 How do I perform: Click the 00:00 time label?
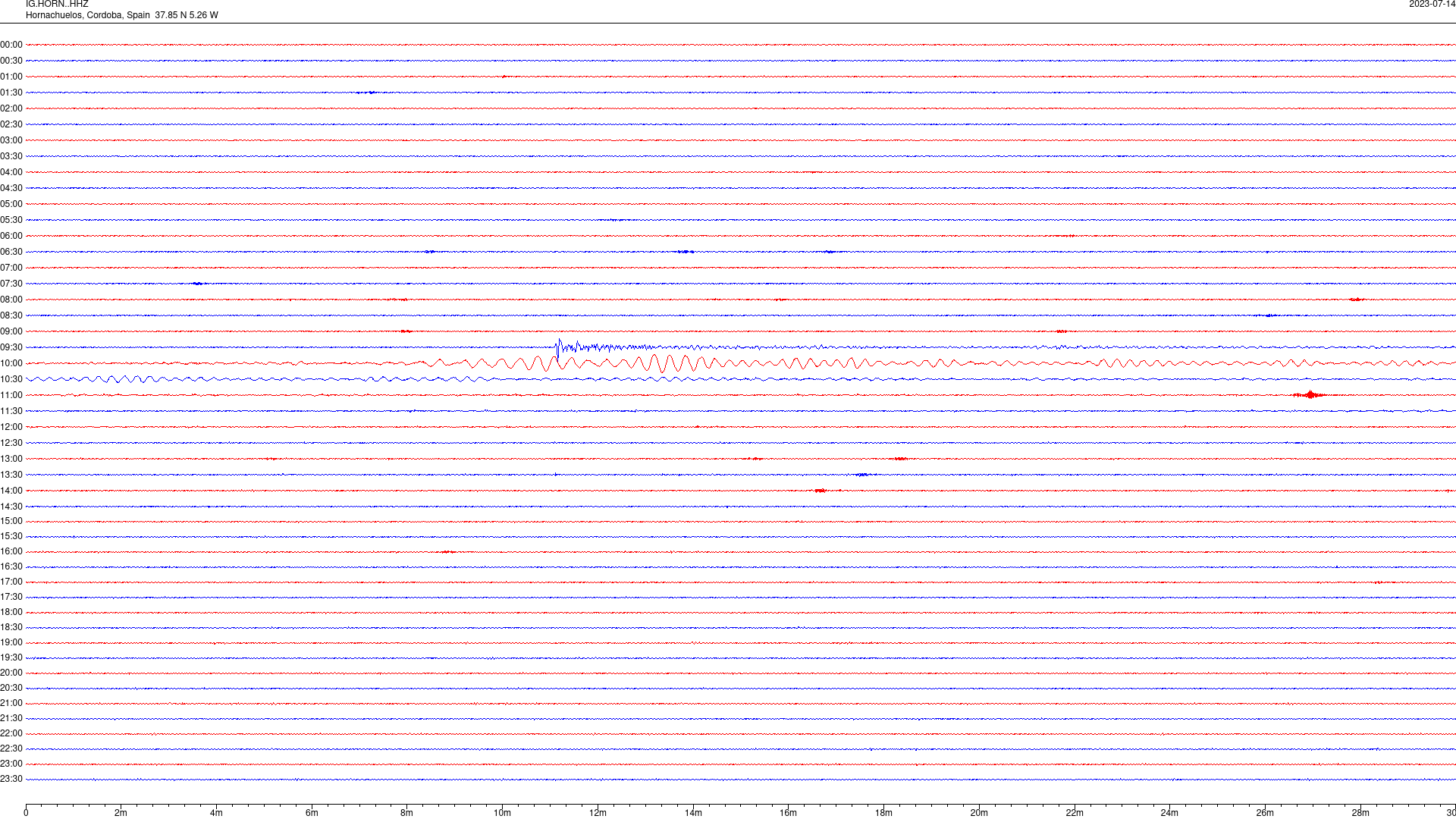coord(11,45)
